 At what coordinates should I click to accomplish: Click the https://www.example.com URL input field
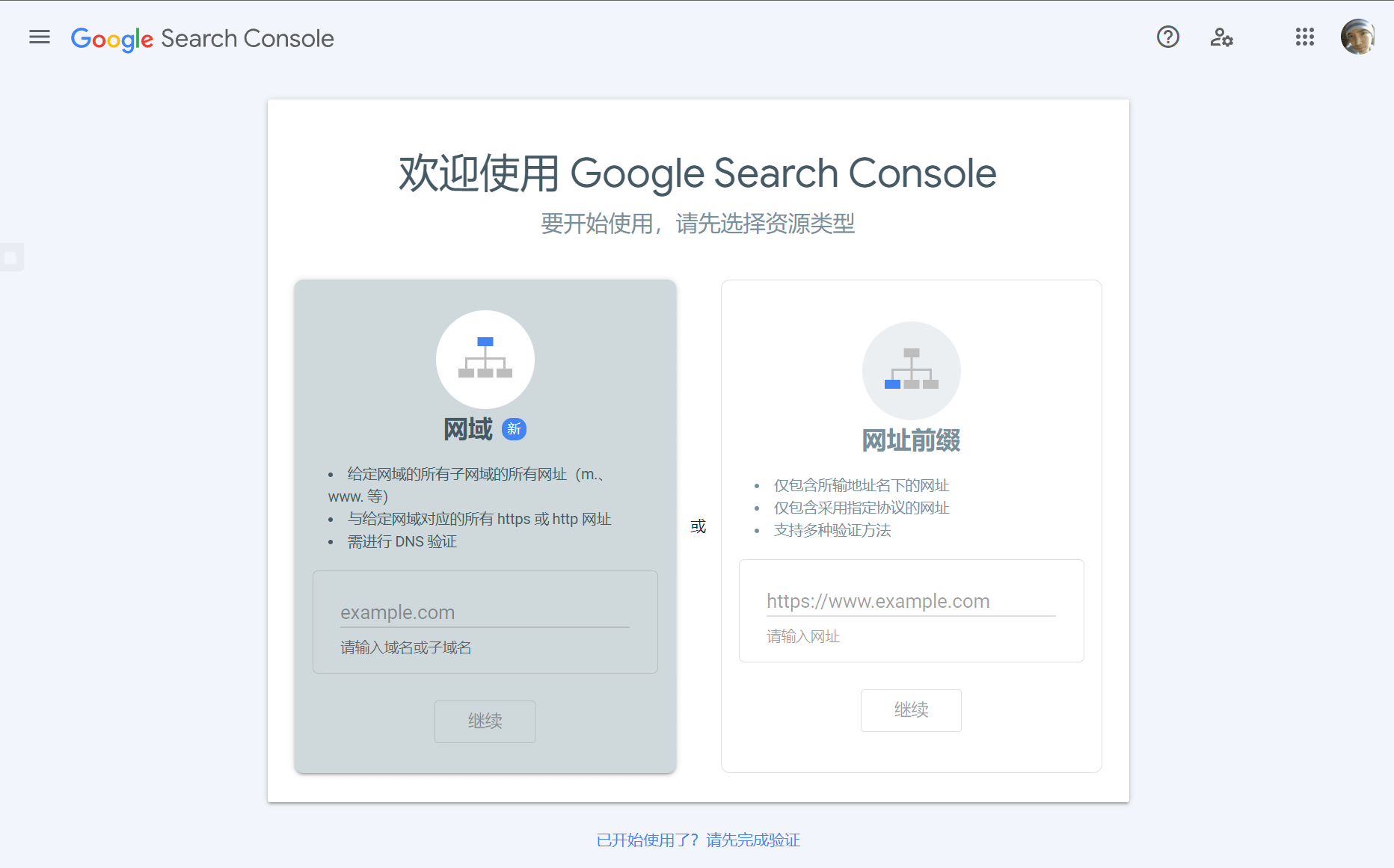pos(911,600)
